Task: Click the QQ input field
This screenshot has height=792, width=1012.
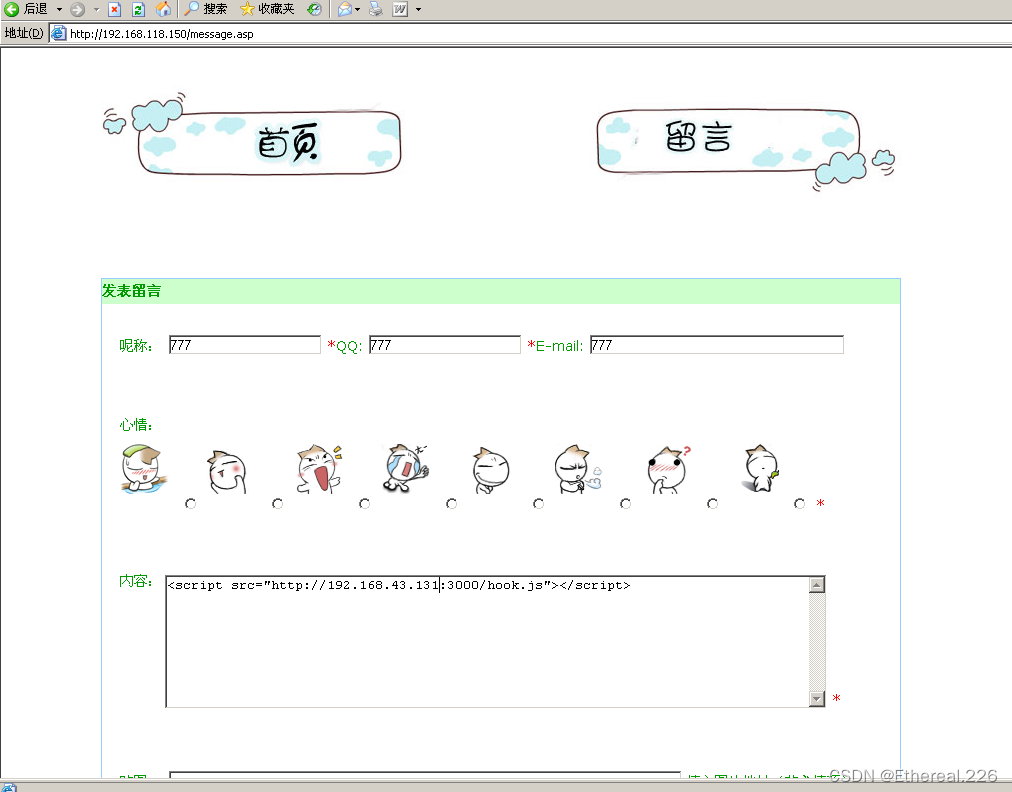Action: coord(445,345)
